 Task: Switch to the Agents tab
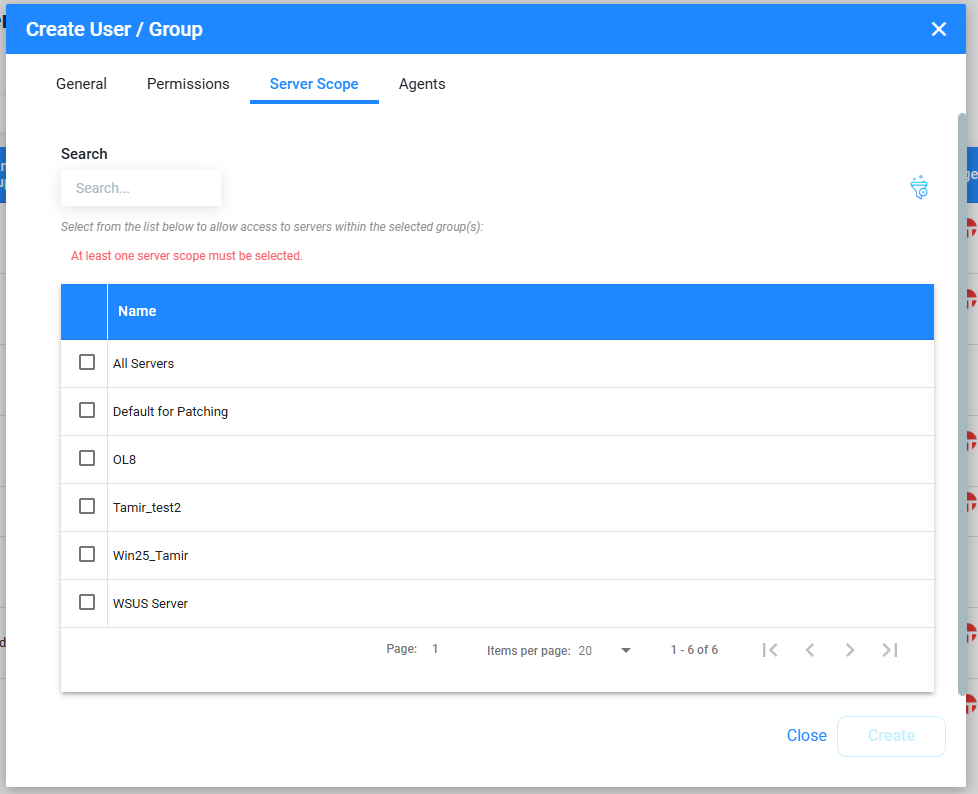(x=422, y=84)
